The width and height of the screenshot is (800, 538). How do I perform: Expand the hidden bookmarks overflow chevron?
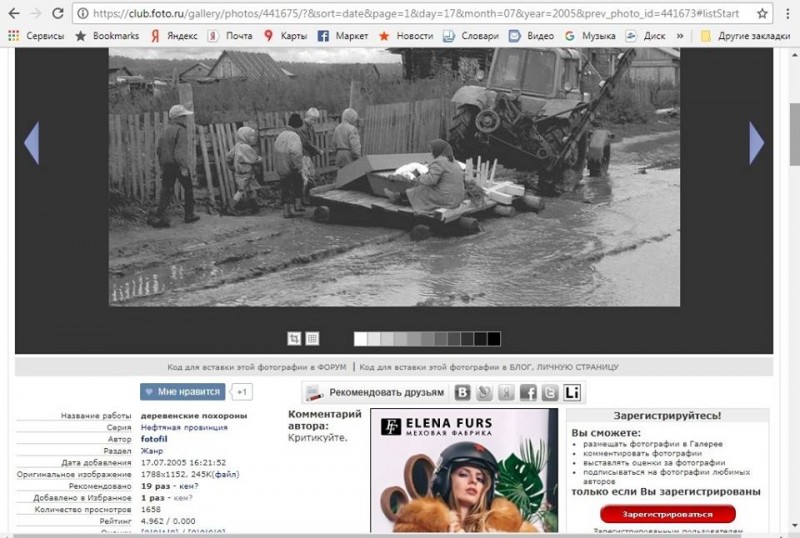pyautogui.click(x=680, y=36)
